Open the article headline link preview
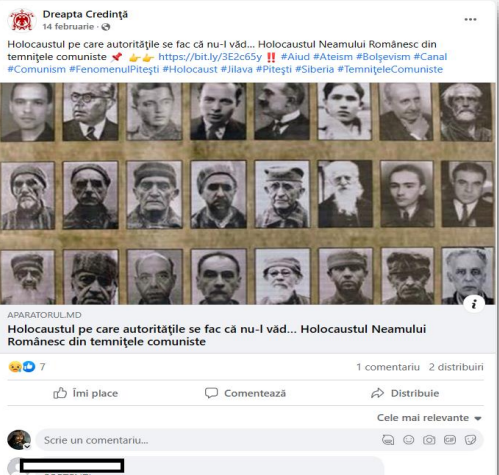The width and height of the screenshot is (499, 475). click(217, 335)
